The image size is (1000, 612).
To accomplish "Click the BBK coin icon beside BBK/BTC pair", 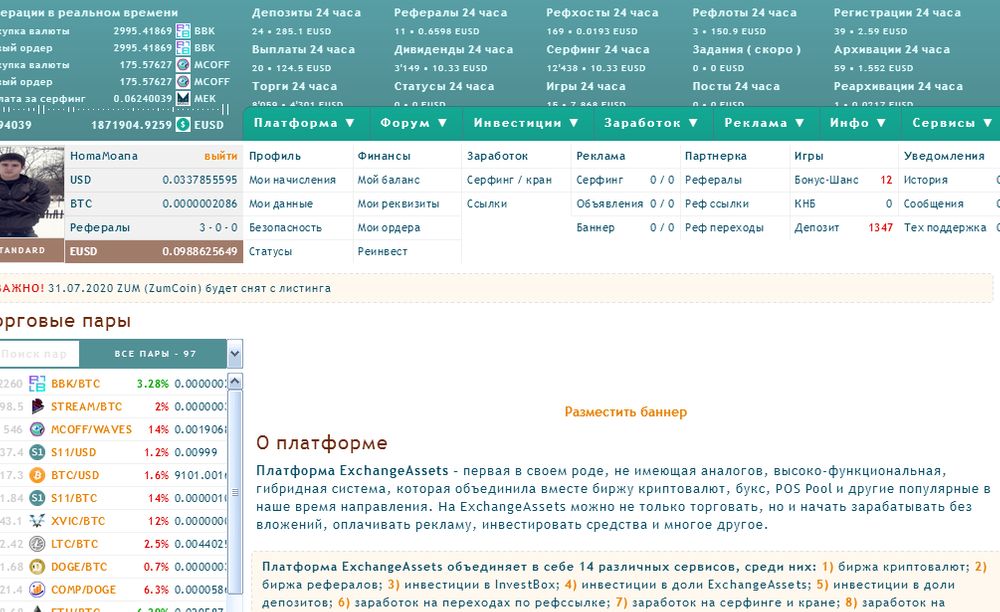I will click(x=38, y=384).
